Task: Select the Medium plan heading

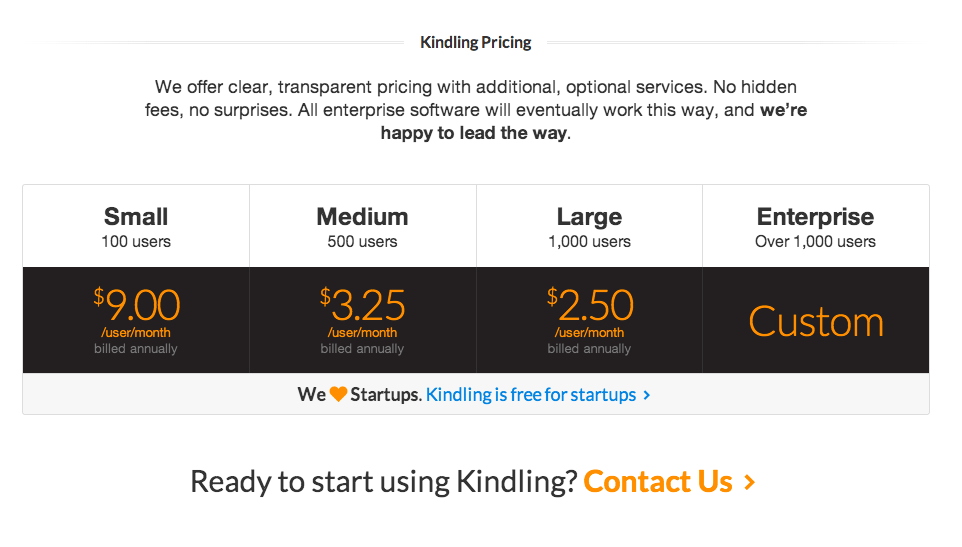Action: click(x=362, y=216)
